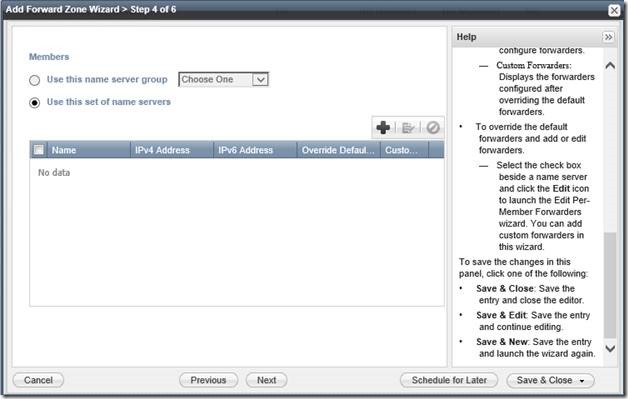Image resolution: width=628 pixels, height=399 pixels.
Task: Click the Cancel button
Action: coord(38,380)
